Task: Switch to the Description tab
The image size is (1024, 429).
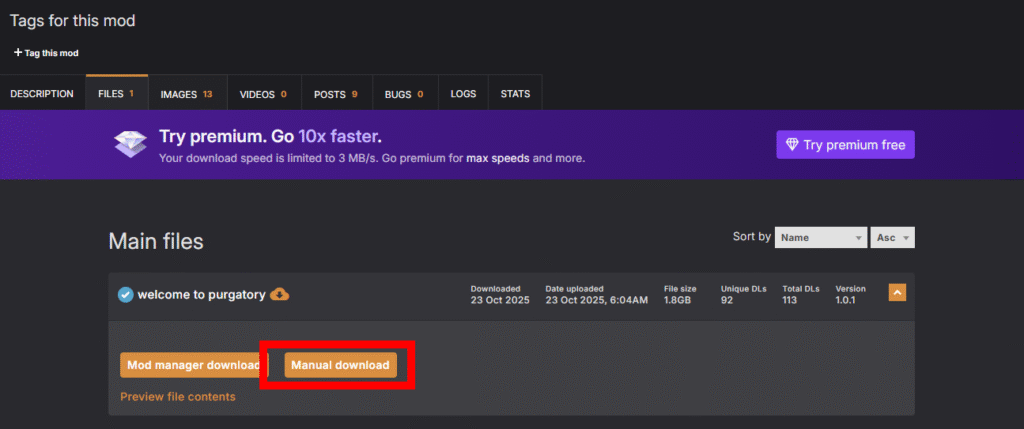Action: coord(42,94)
